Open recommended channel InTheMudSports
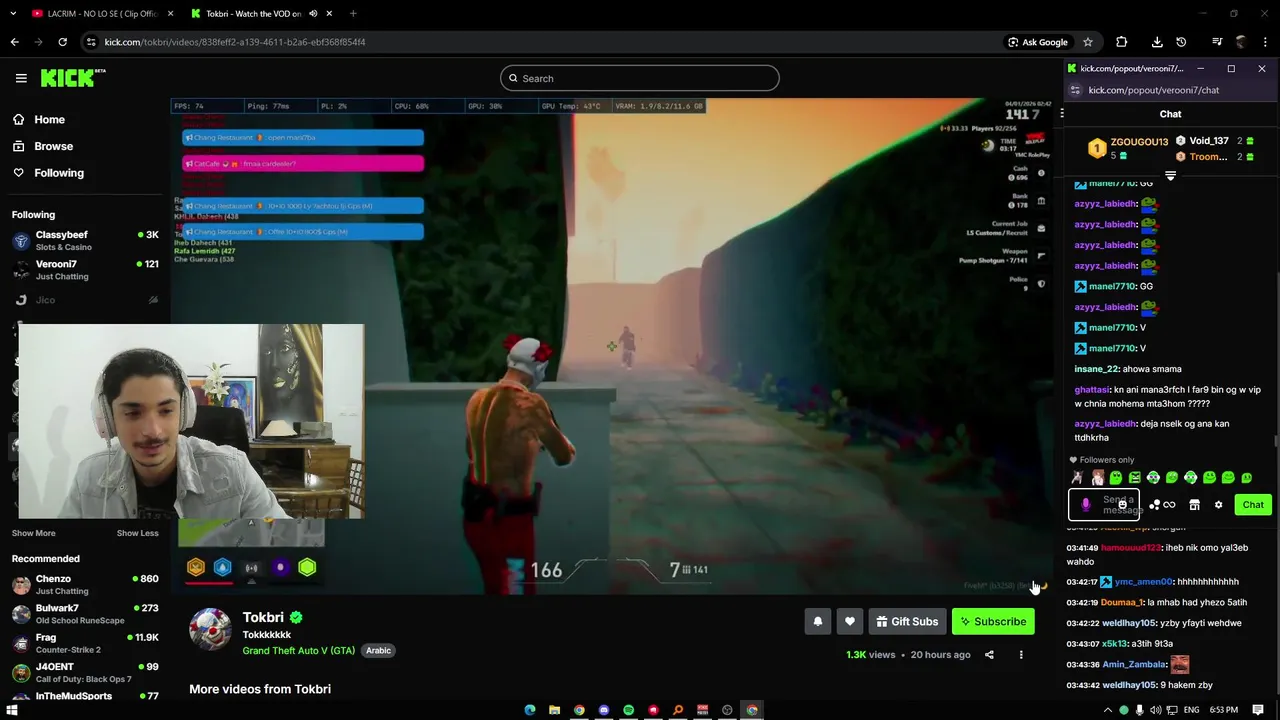Screen dimensions: 1280x720 point(85,696)
